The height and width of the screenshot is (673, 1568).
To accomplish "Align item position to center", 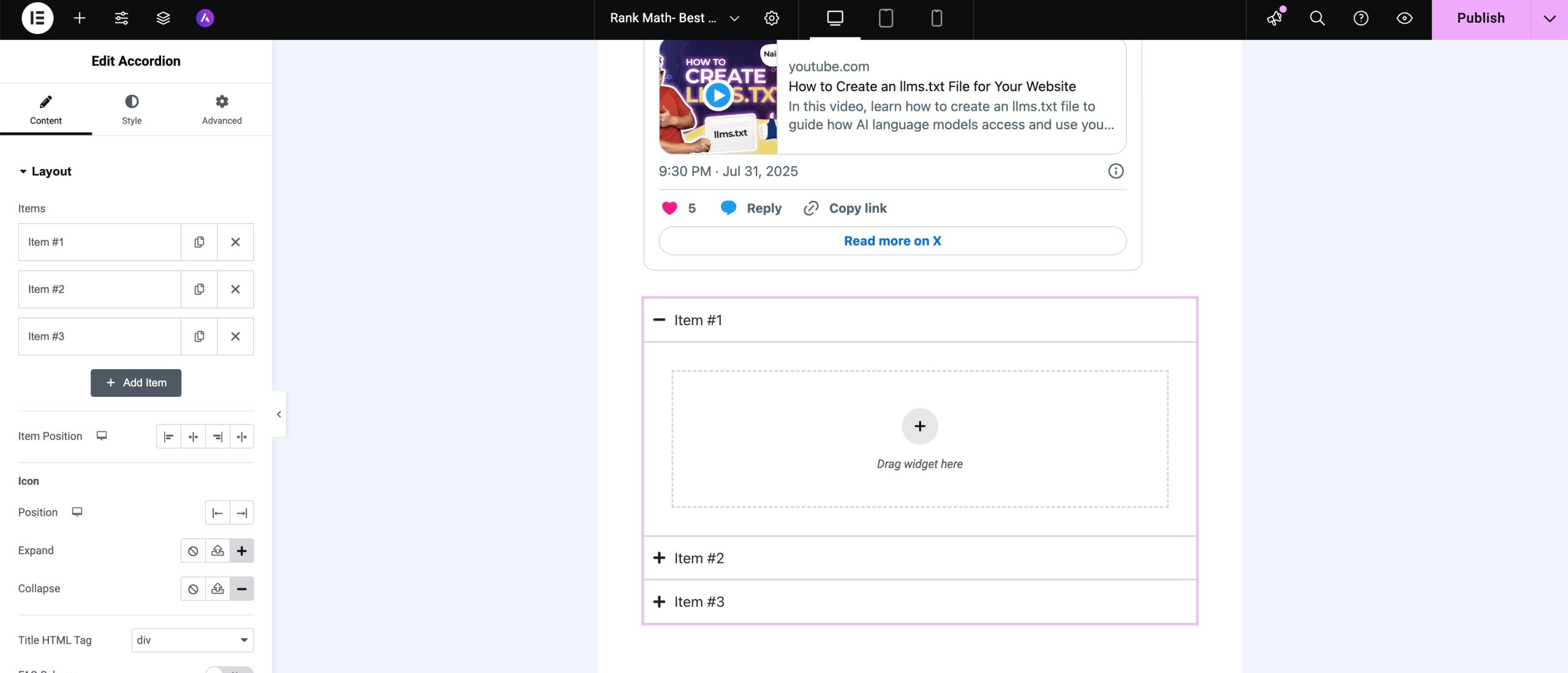I will click(x=193, y=436).
